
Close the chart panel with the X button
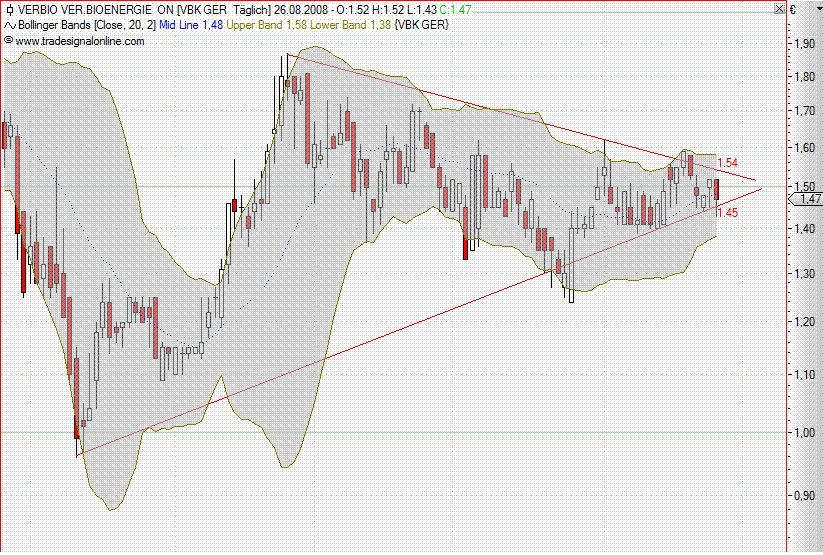click(779, 9)
